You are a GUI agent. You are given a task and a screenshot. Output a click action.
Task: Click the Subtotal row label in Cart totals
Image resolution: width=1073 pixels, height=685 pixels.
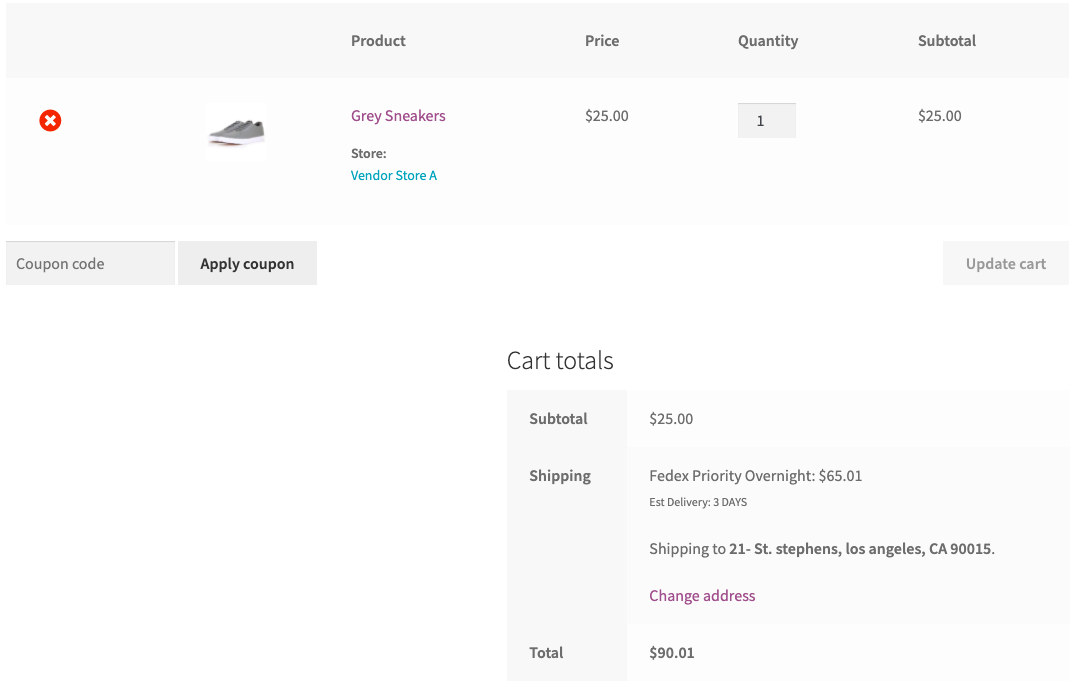coord(558,419)
